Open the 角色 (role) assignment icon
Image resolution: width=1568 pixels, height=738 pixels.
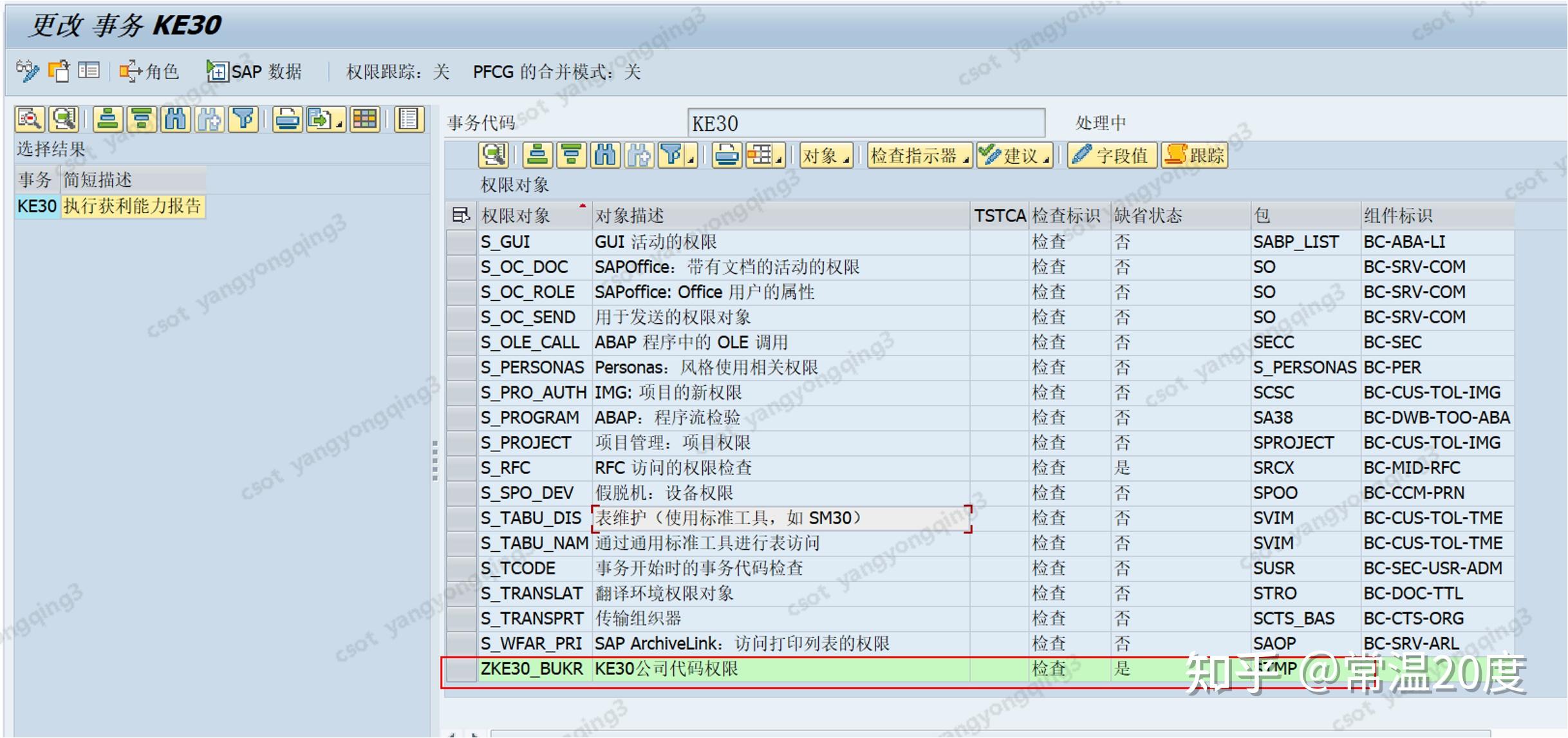click(x=137, y=71)
